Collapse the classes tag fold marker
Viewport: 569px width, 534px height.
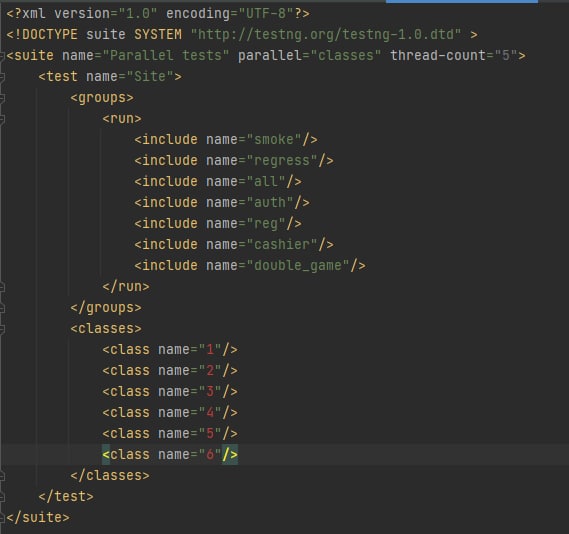tap(2, 329)
